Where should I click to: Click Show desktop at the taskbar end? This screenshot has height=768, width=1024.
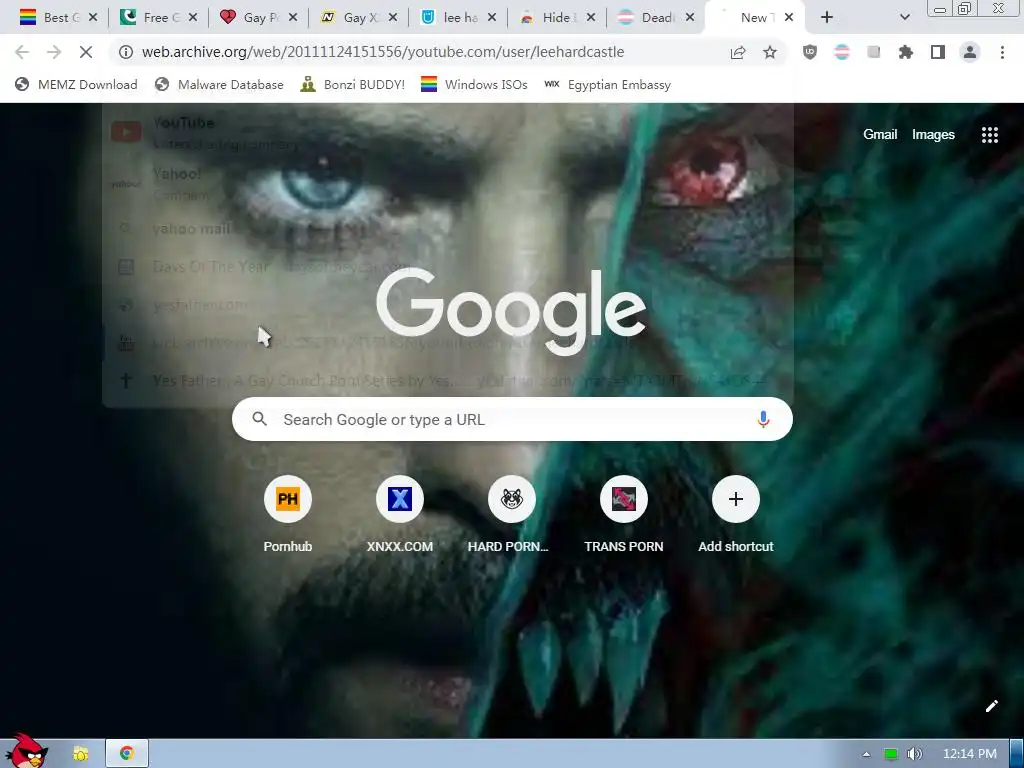pyautogui.click(x=1017, y=754)
